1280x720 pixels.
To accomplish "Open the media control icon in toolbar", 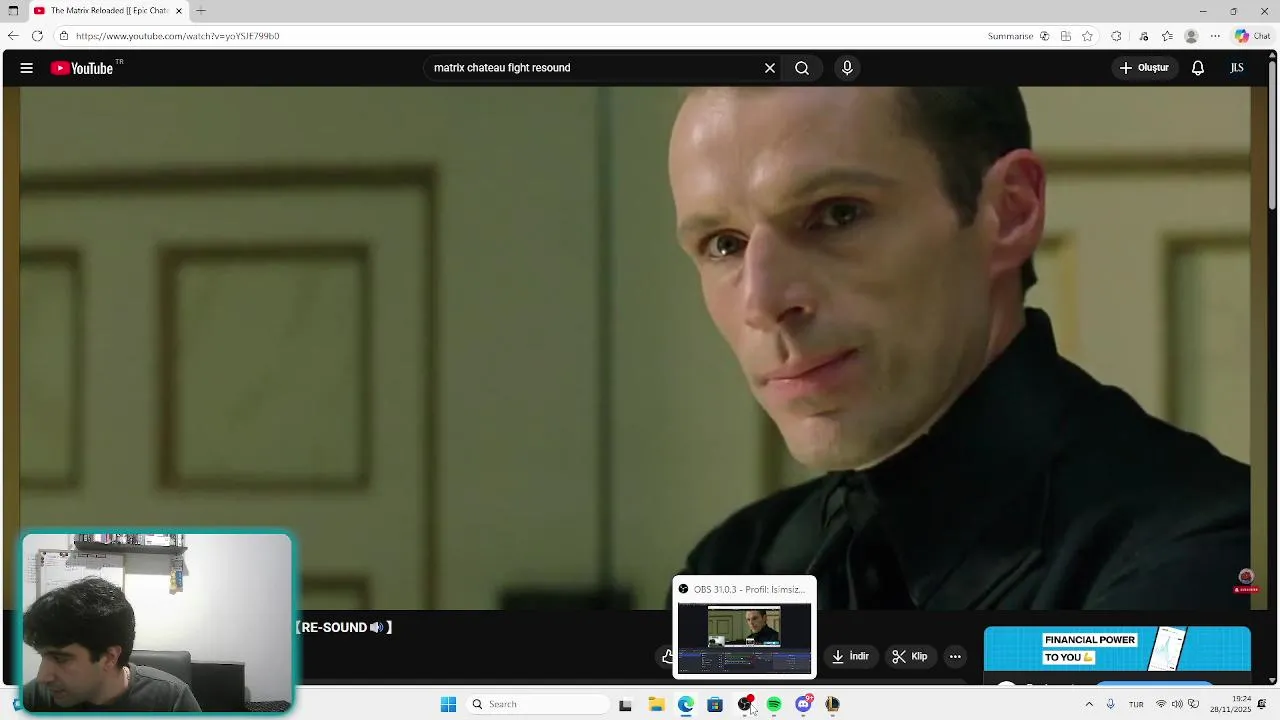I will tap(1144, 36).
